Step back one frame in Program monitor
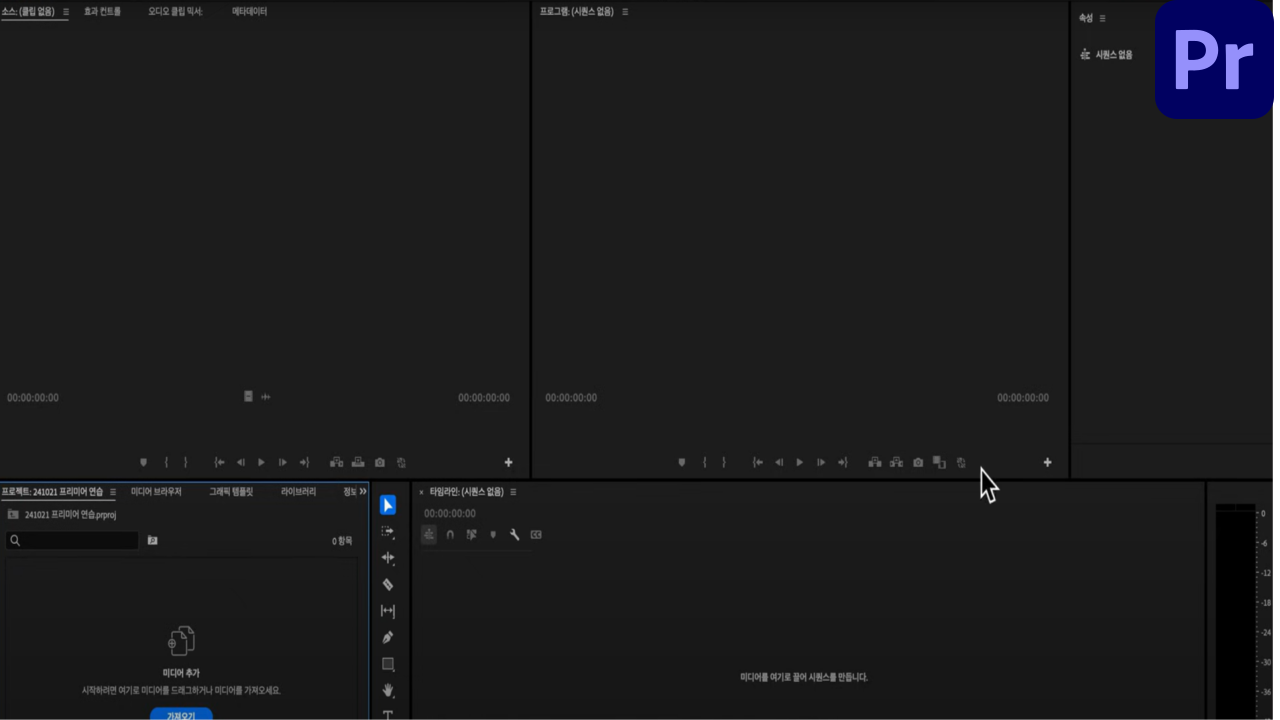The width and height of the screenshot is (1280, 720). 779,462
